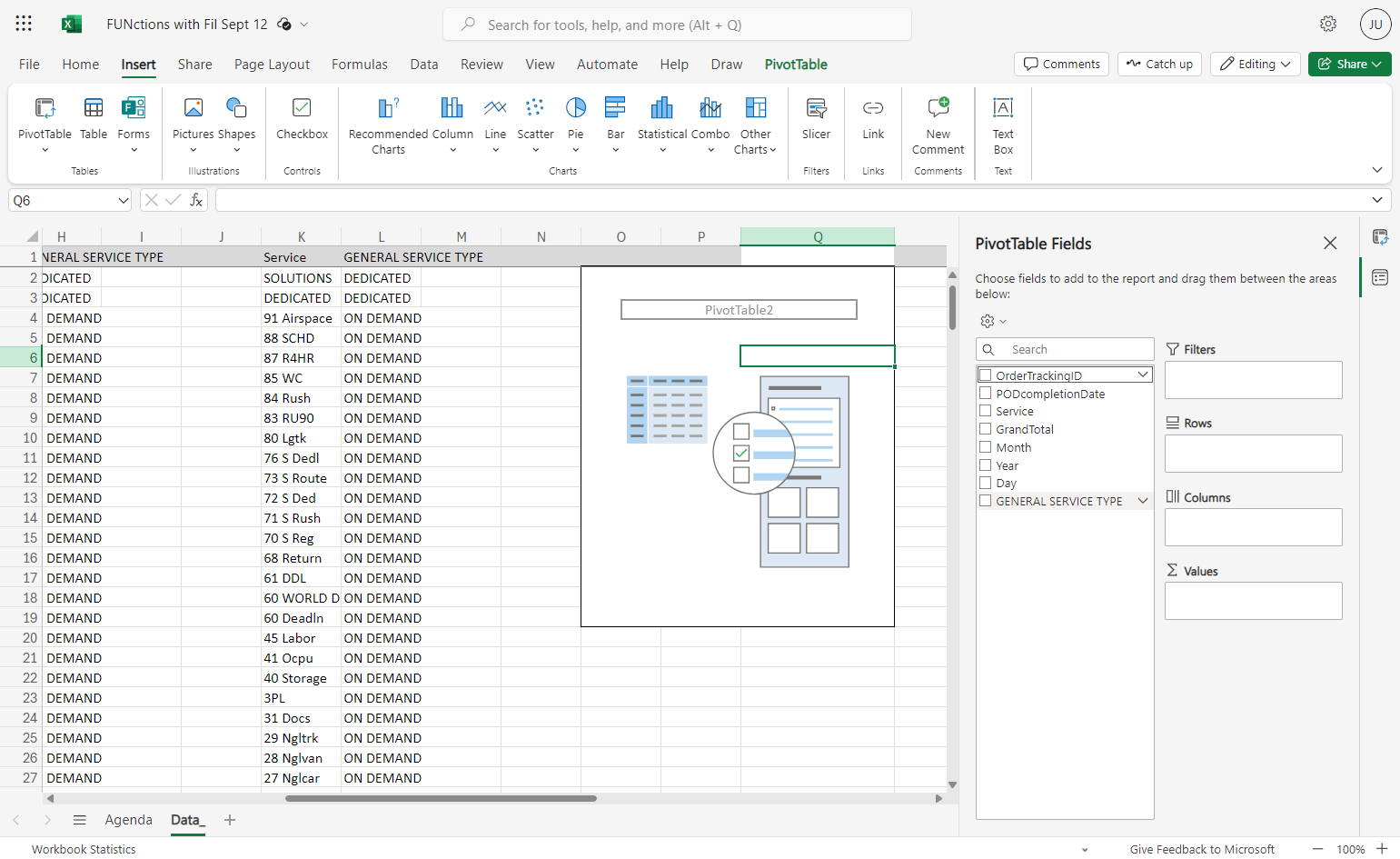Open Recommended Charts
The height and width of the screenshot is (859, 1400).
[388, 125]
